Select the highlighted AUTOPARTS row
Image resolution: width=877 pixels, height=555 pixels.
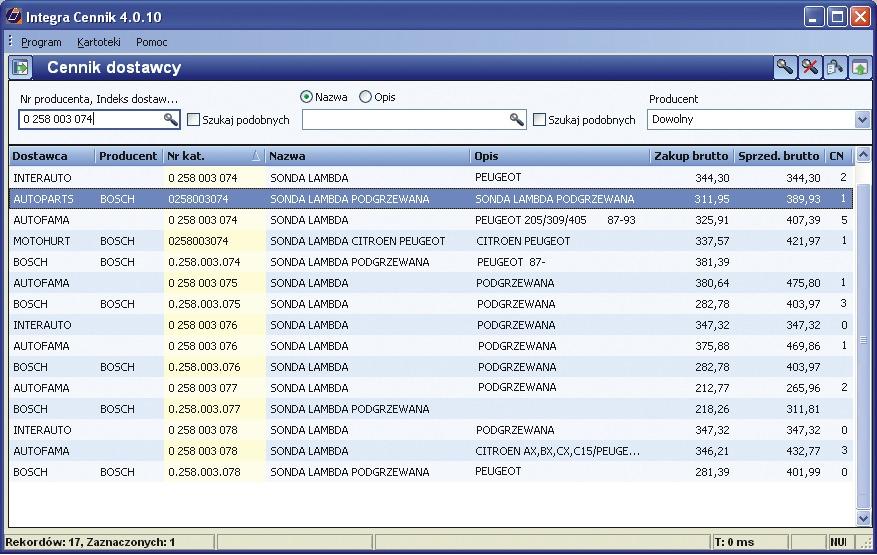pyautogui.click(x=431, y=199)
